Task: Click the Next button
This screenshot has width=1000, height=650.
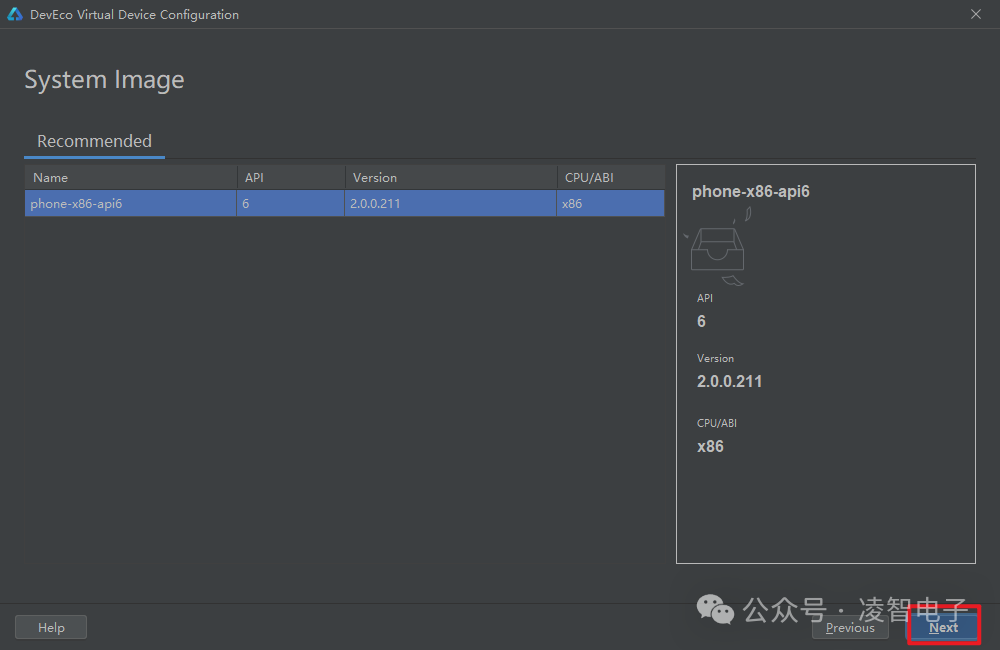Action: pyautogui.click(x=943, y=627)
